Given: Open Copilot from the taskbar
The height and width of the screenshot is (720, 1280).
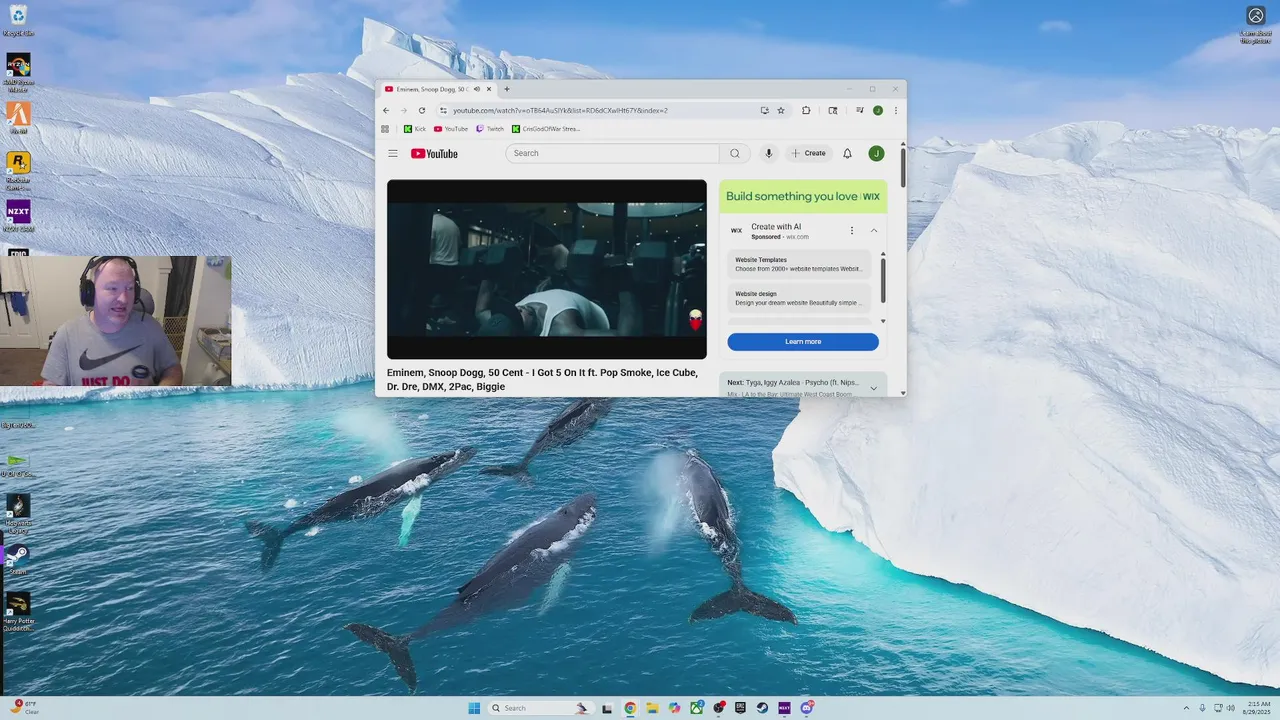Looking at the screenshot, I should (x=674, y=708).
